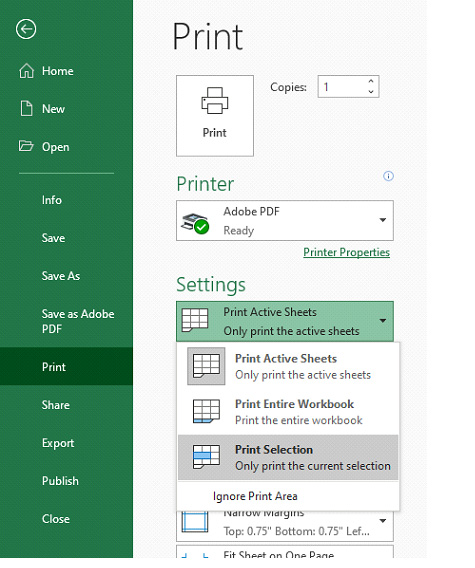Click the Adobe PDF printer ready icon

[195, 224]
